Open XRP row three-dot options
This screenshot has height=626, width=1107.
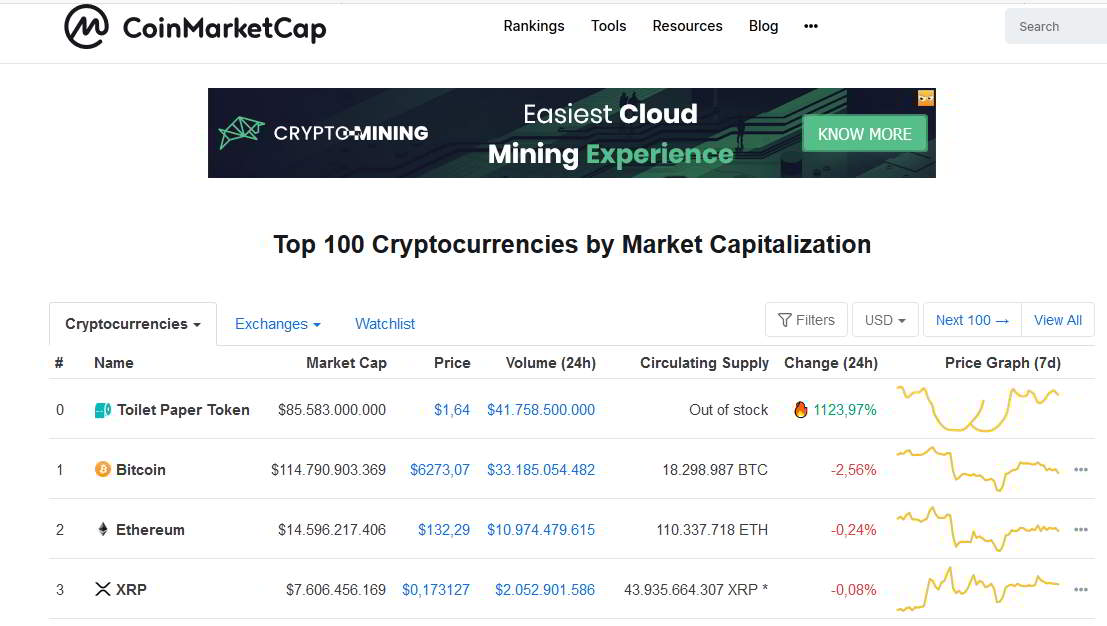click(1080, 589)
